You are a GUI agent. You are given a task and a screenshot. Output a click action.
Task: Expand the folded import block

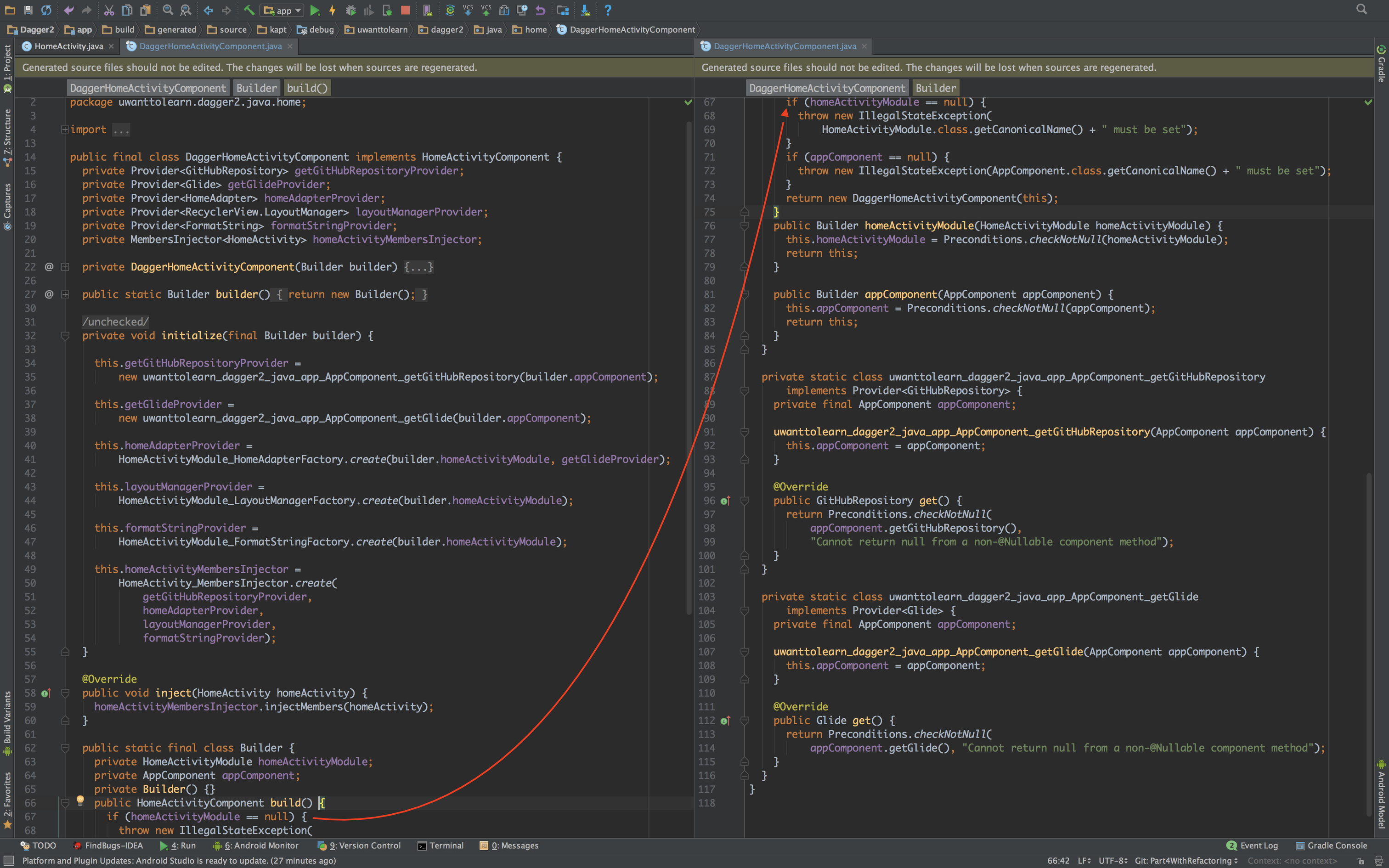pyautogui.click(x=65, y=130)
